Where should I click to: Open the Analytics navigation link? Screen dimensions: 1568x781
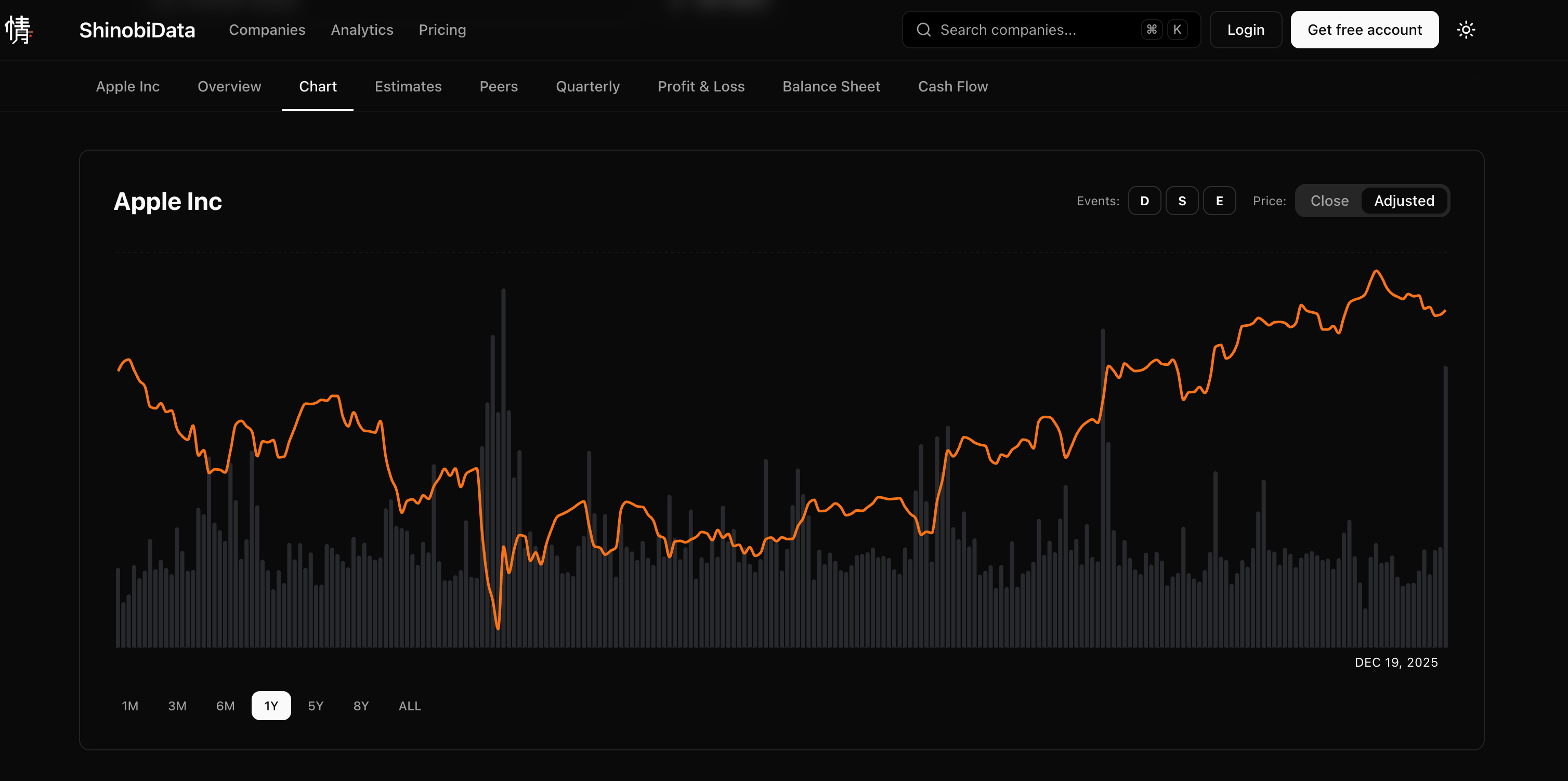(361, 29)
